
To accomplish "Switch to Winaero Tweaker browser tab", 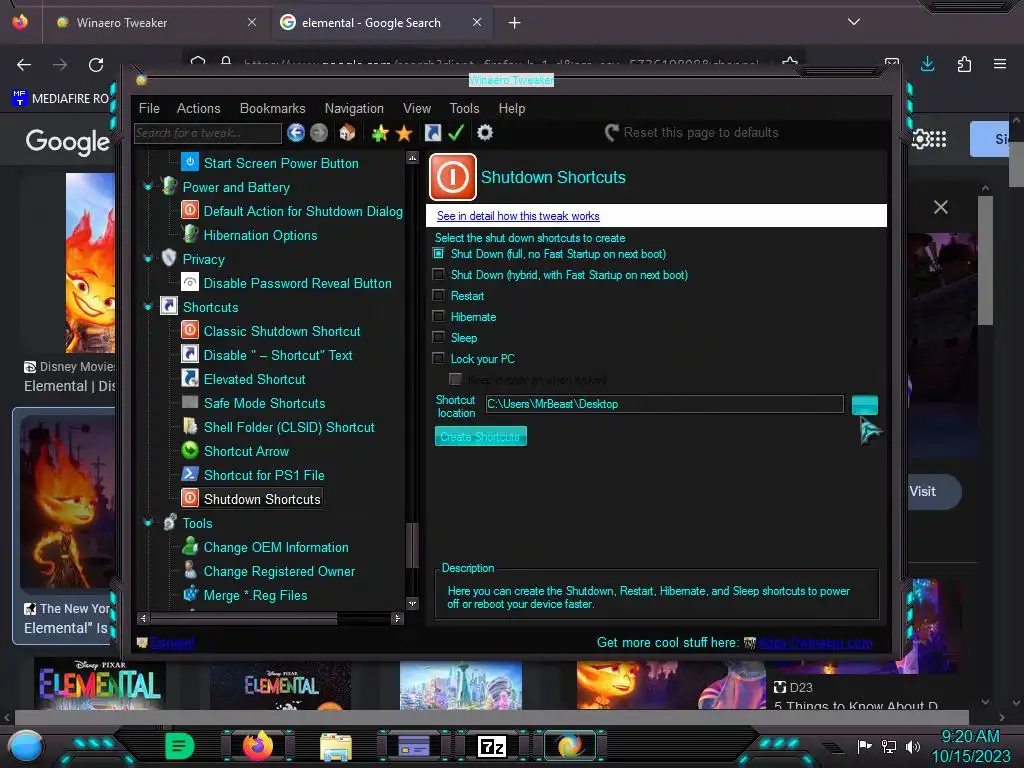I will [x=156, y=22].
